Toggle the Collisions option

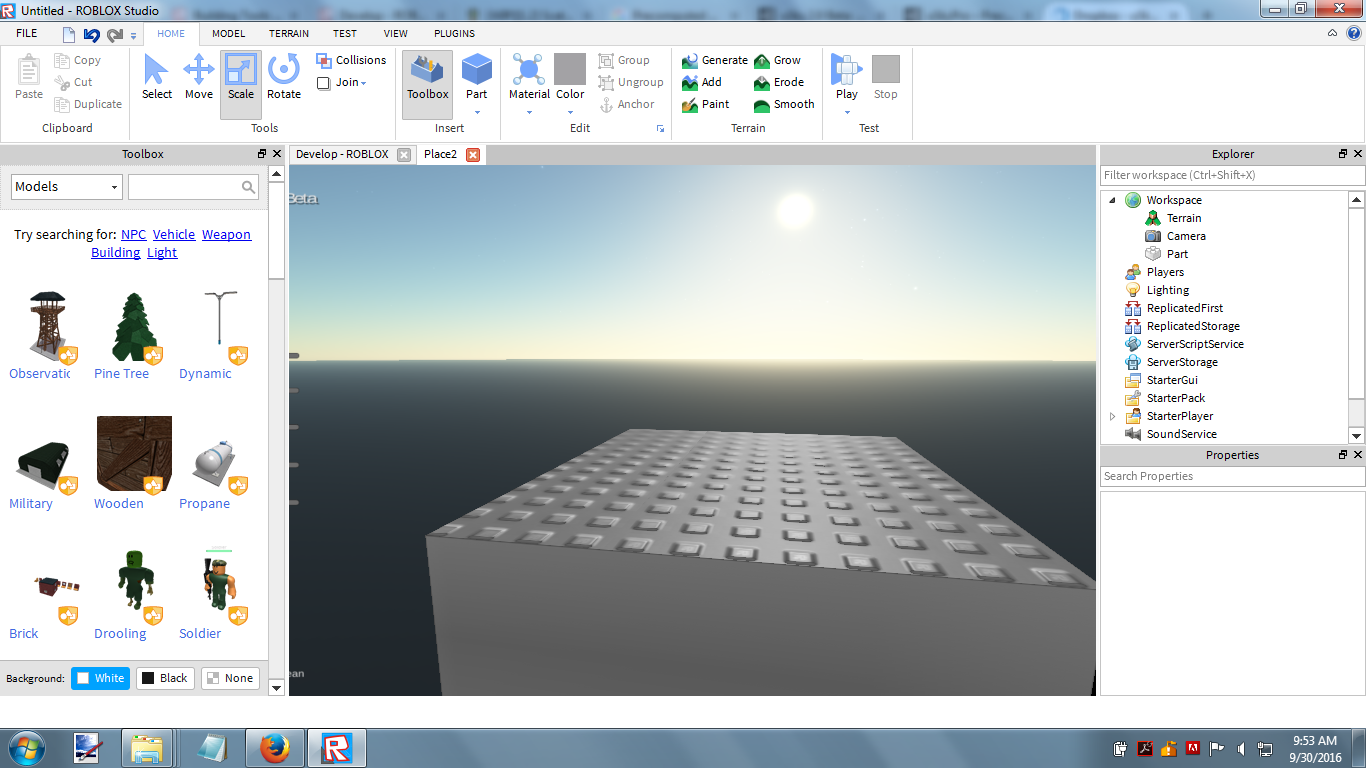pyautogui.click(x=351, y=60)
